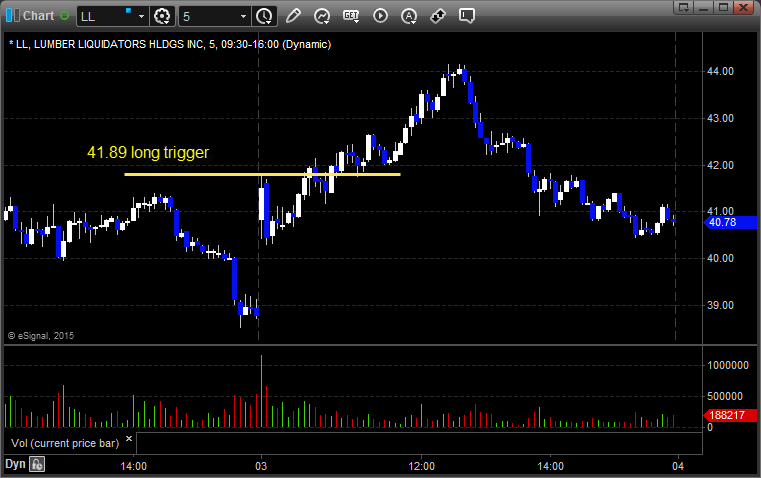Click the 12:00 time axis label
The height and width of the screenshot is (478, 761).
(x=422, y=466)
